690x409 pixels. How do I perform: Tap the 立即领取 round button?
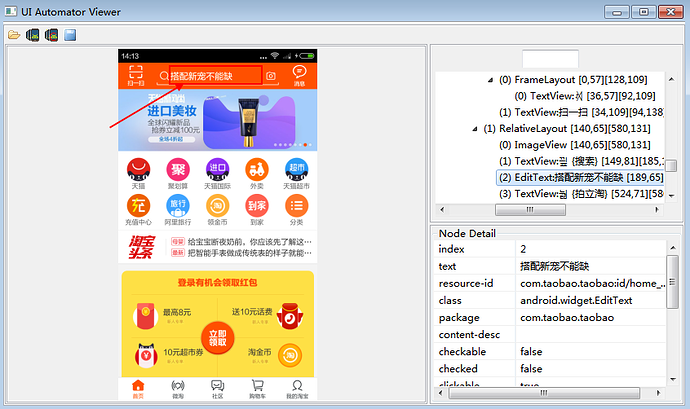pos(217,338)
